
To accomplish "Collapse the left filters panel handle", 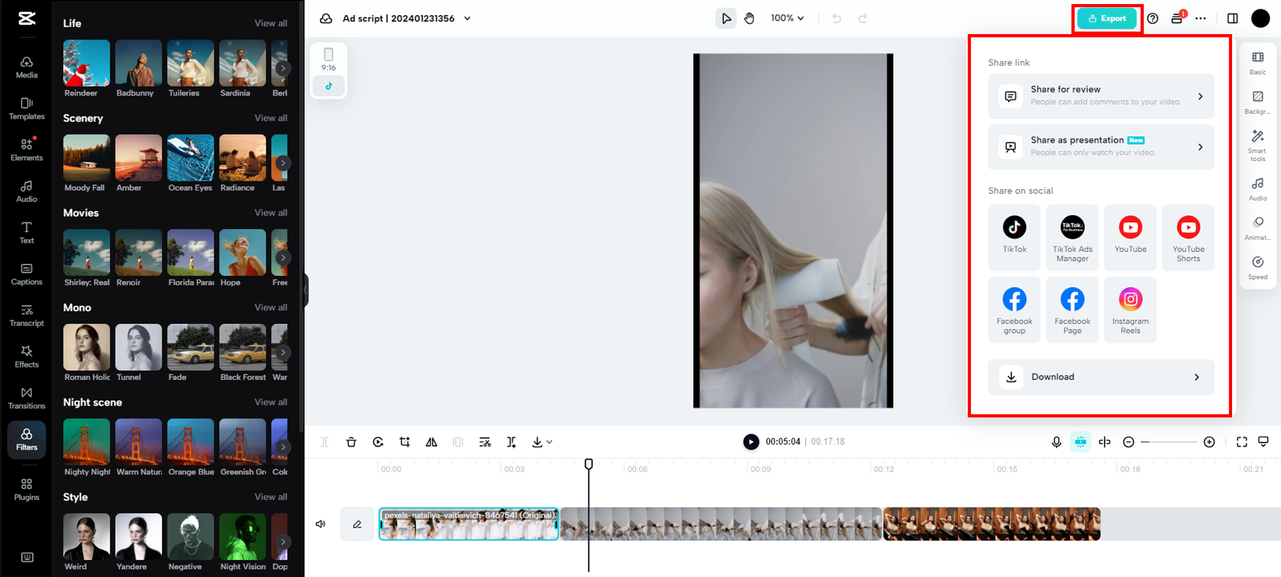I will [x=305, y=290].
